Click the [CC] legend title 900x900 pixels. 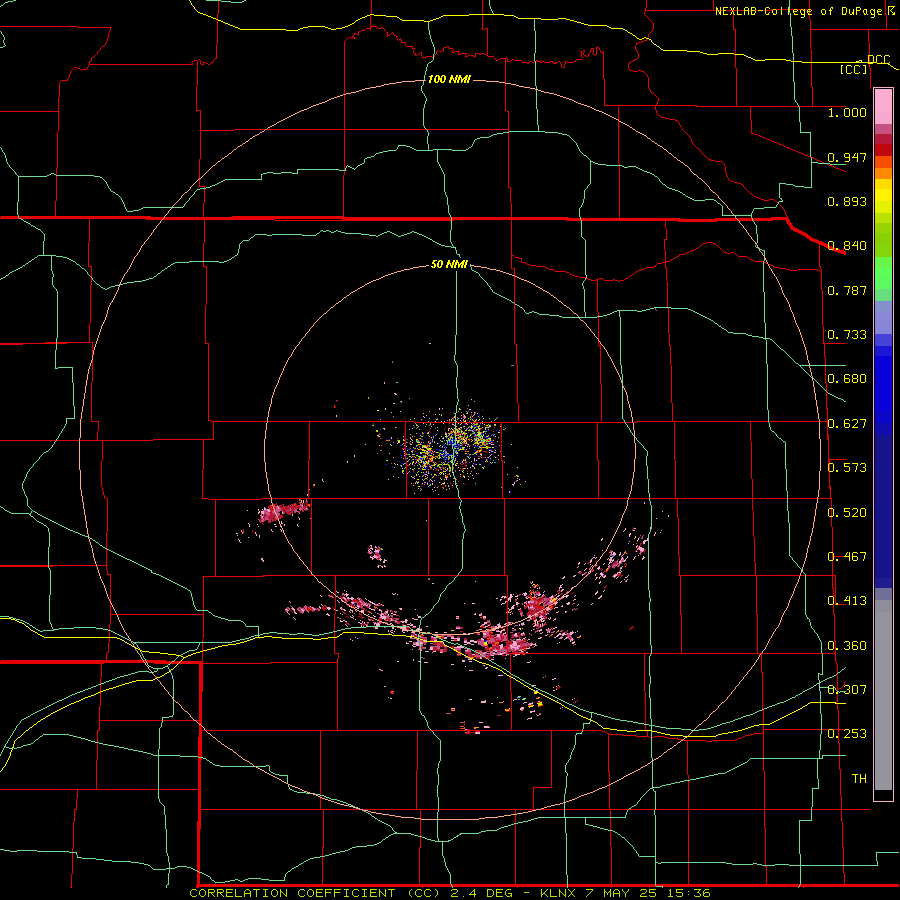click(x=854, y=69)
